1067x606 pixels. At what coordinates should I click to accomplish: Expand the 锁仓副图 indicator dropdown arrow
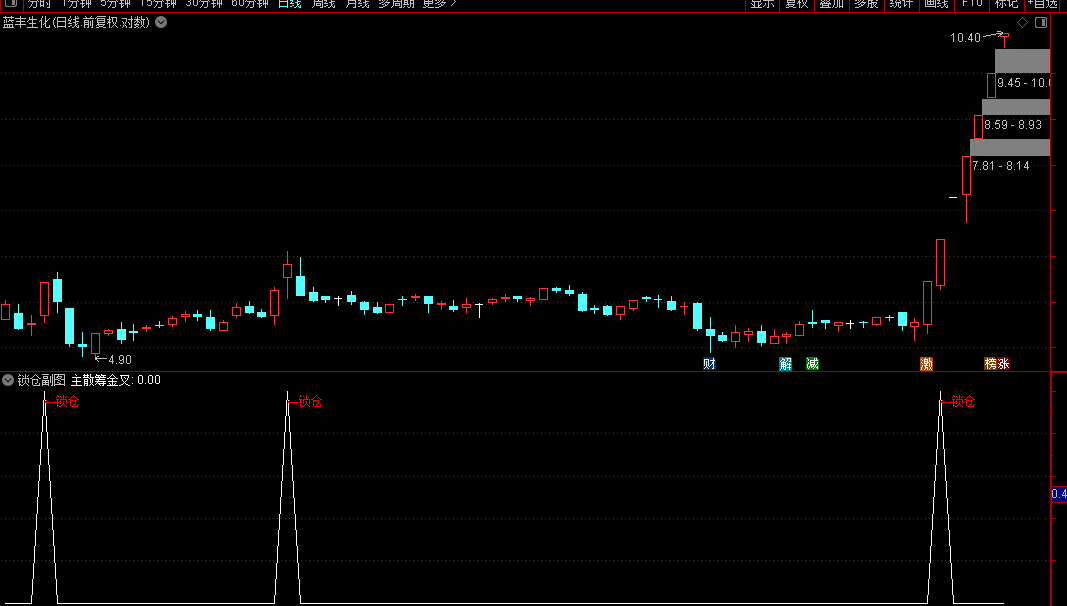click(8, 380)
